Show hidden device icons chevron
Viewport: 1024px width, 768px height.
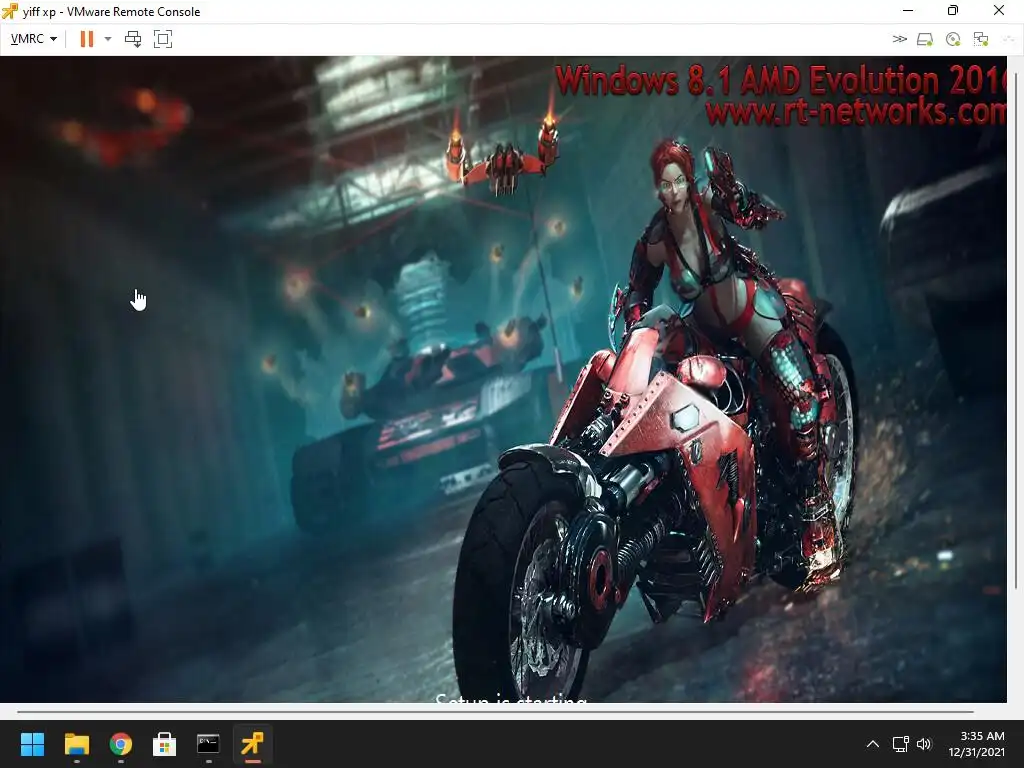(x=899, y=39)
